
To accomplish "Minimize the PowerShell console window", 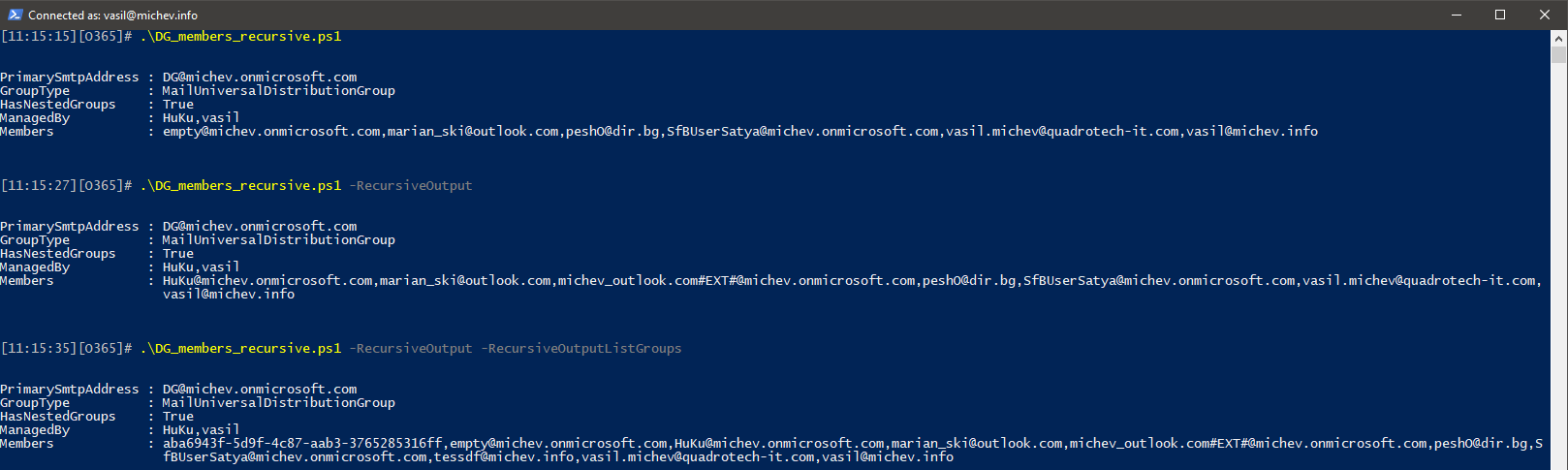I will [x=1456, y=15].
